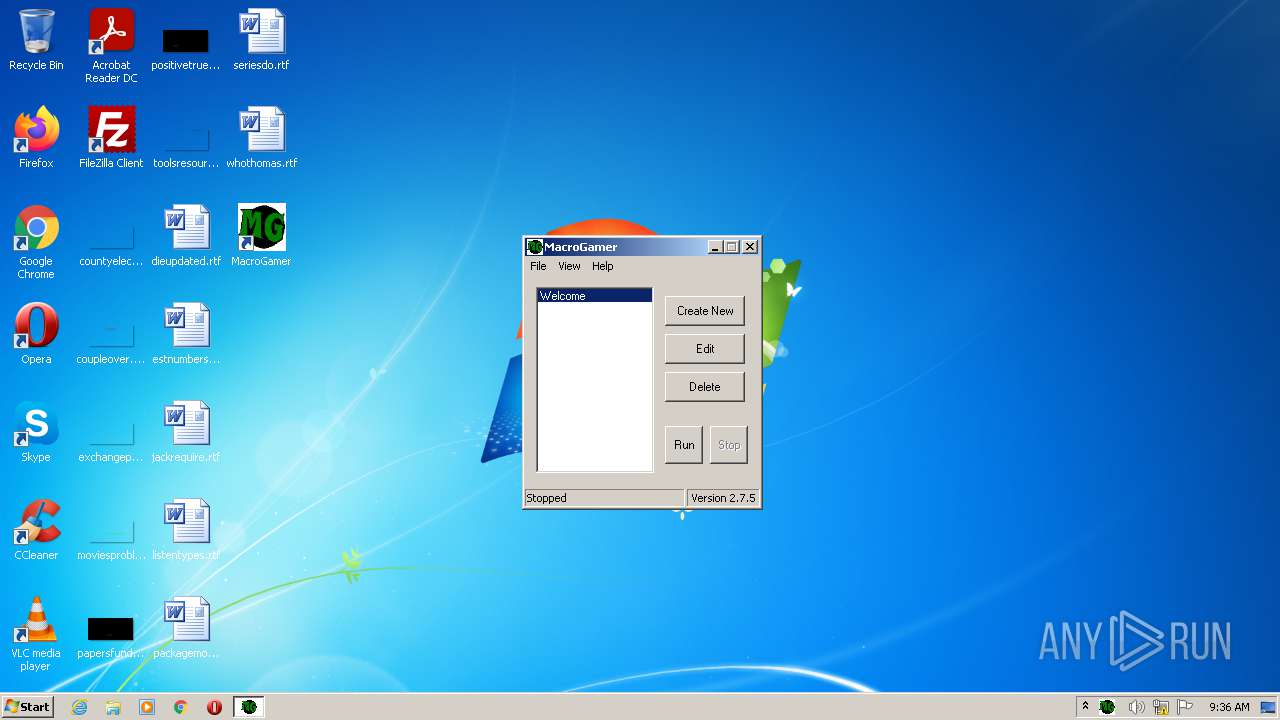Viewport: 1280px width, 720px height.
Task: Close the MacroGamer window
Action: (750, 247)
